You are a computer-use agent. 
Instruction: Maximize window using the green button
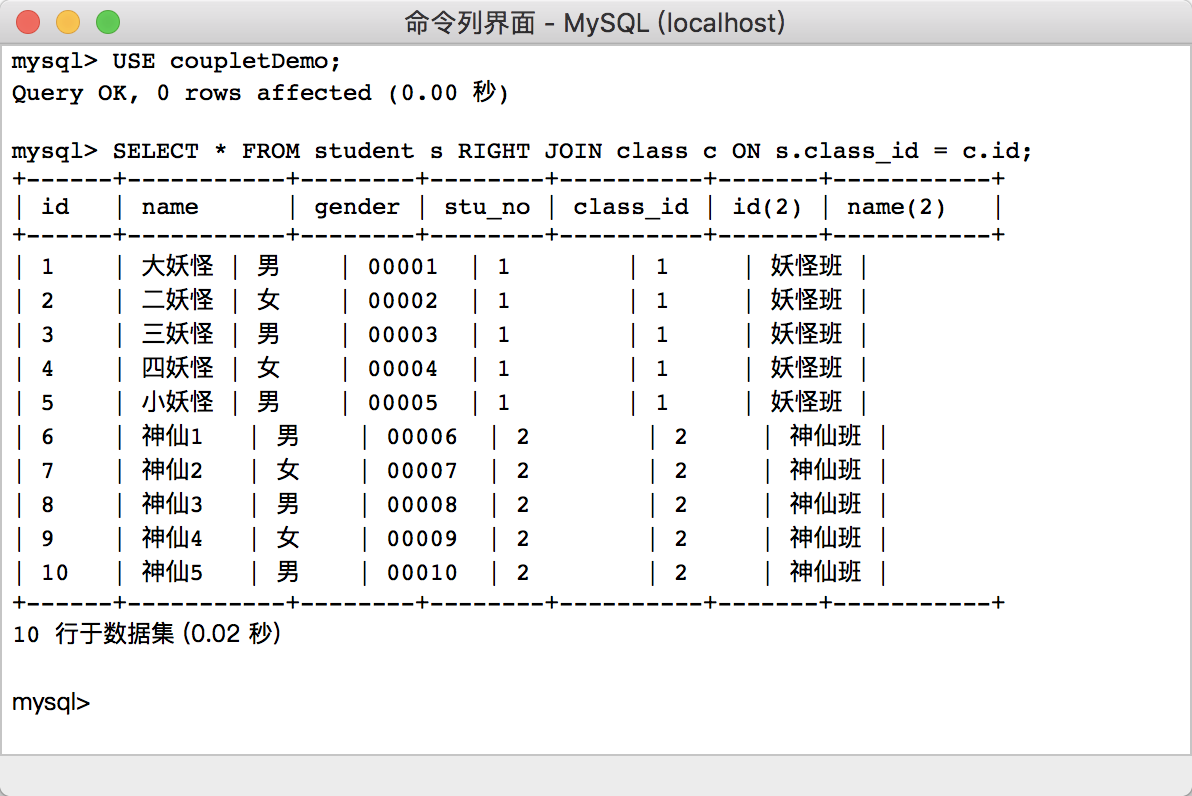107,21
